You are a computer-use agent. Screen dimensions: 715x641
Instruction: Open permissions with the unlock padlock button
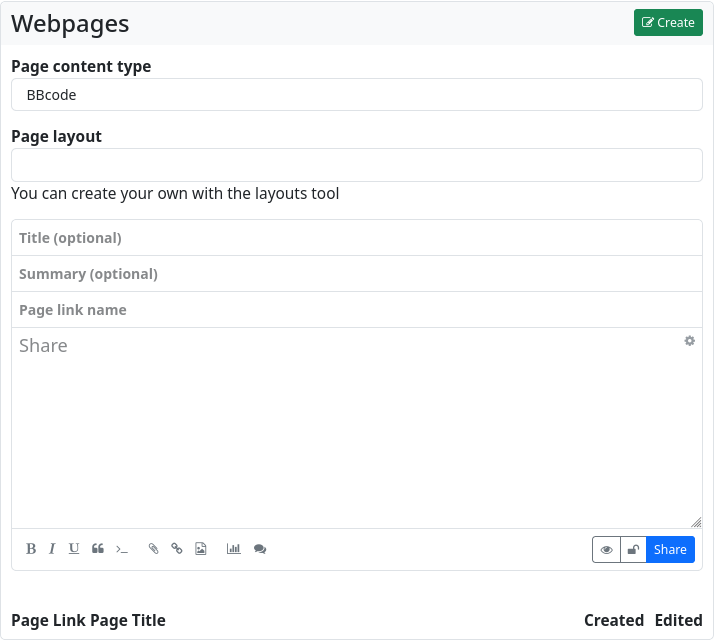coord(633,550)
